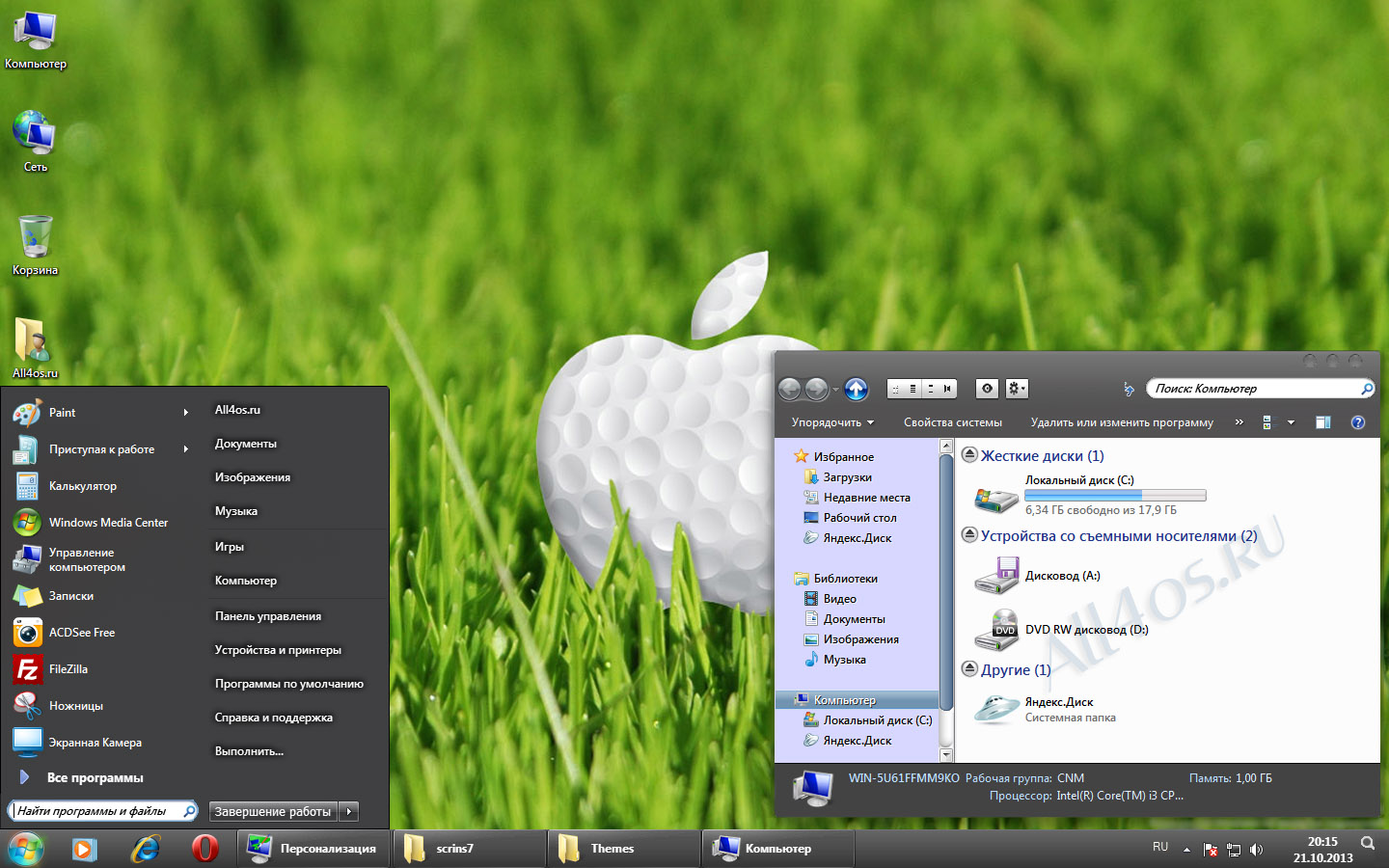This screenshot has height=868, width=1389.
Task: Open Устройства и принтеры
Action: 278,650
